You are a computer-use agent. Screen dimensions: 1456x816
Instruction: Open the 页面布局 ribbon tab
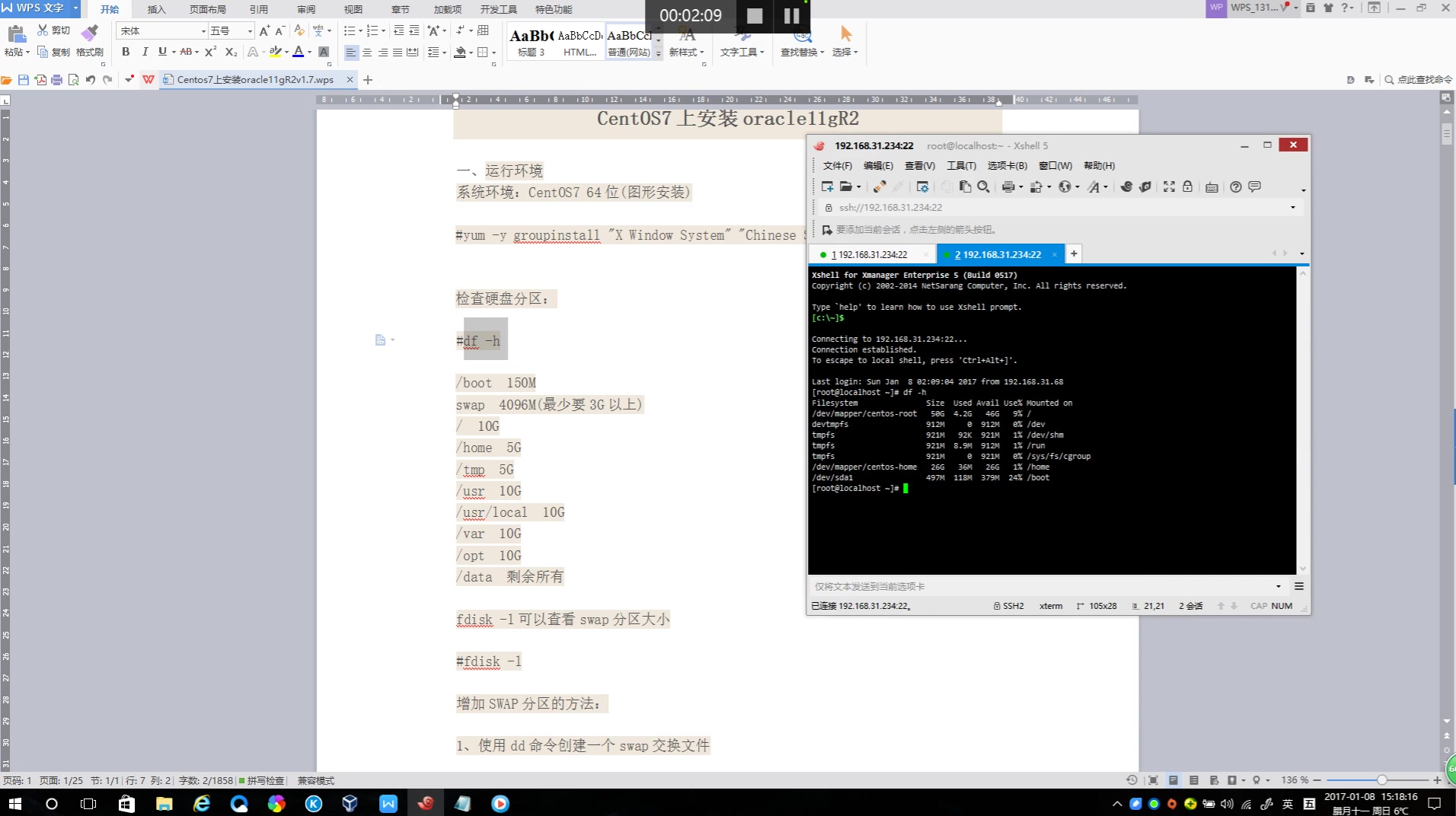pyautogui.click(x=207, y=9)
